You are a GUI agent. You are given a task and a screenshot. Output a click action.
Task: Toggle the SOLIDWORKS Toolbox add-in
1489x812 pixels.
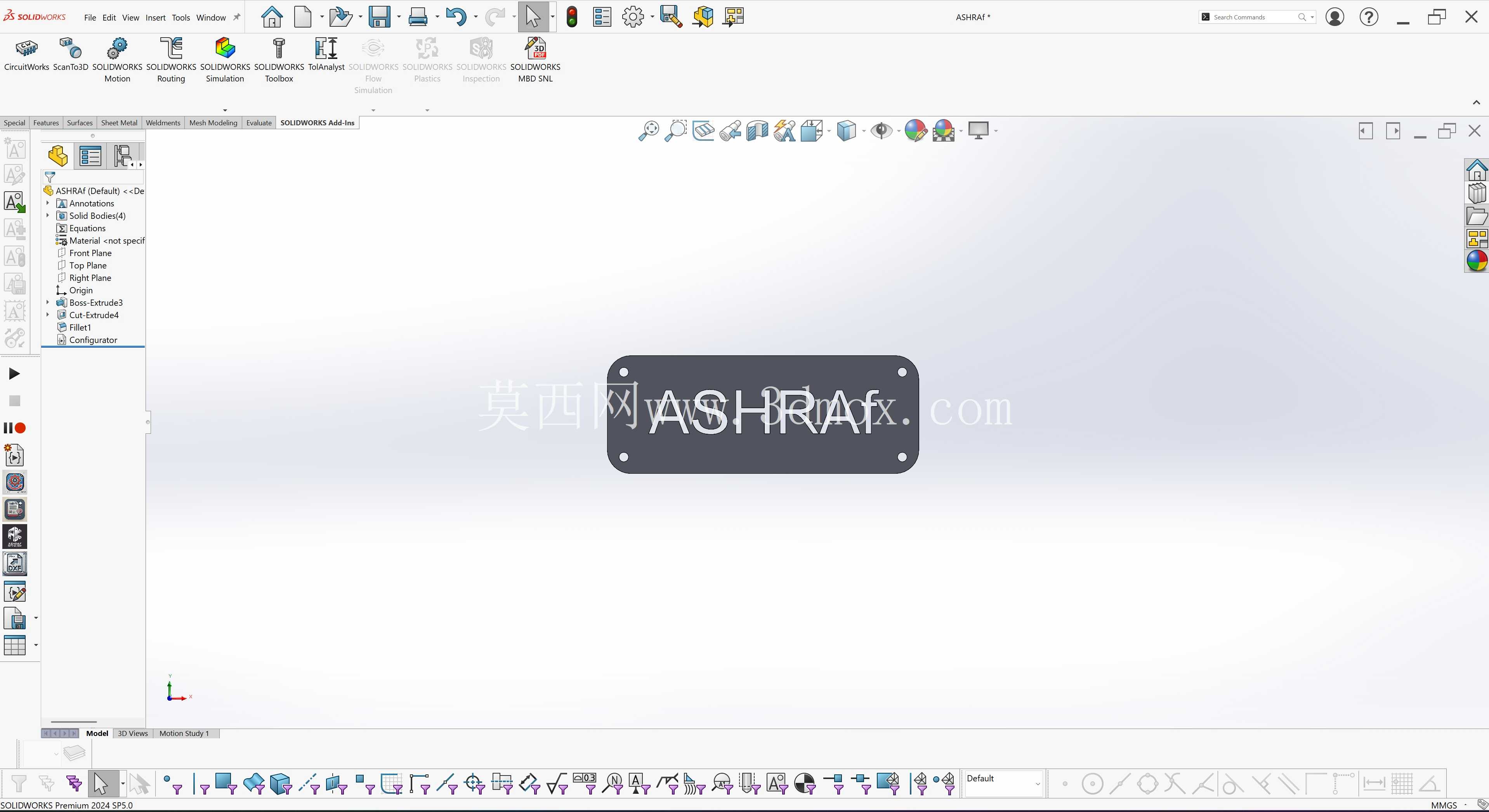[279, 60]
